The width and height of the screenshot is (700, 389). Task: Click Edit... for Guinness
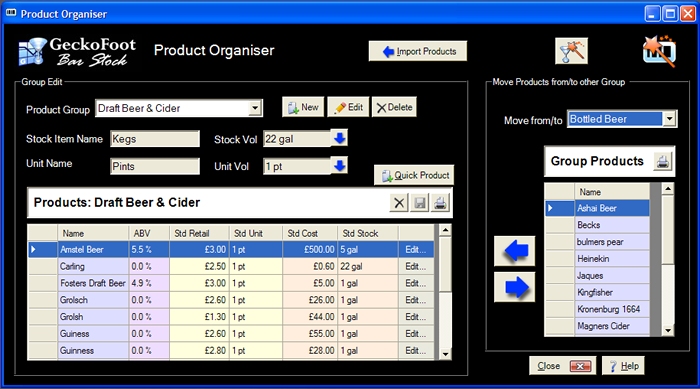(x=416, y=351)
